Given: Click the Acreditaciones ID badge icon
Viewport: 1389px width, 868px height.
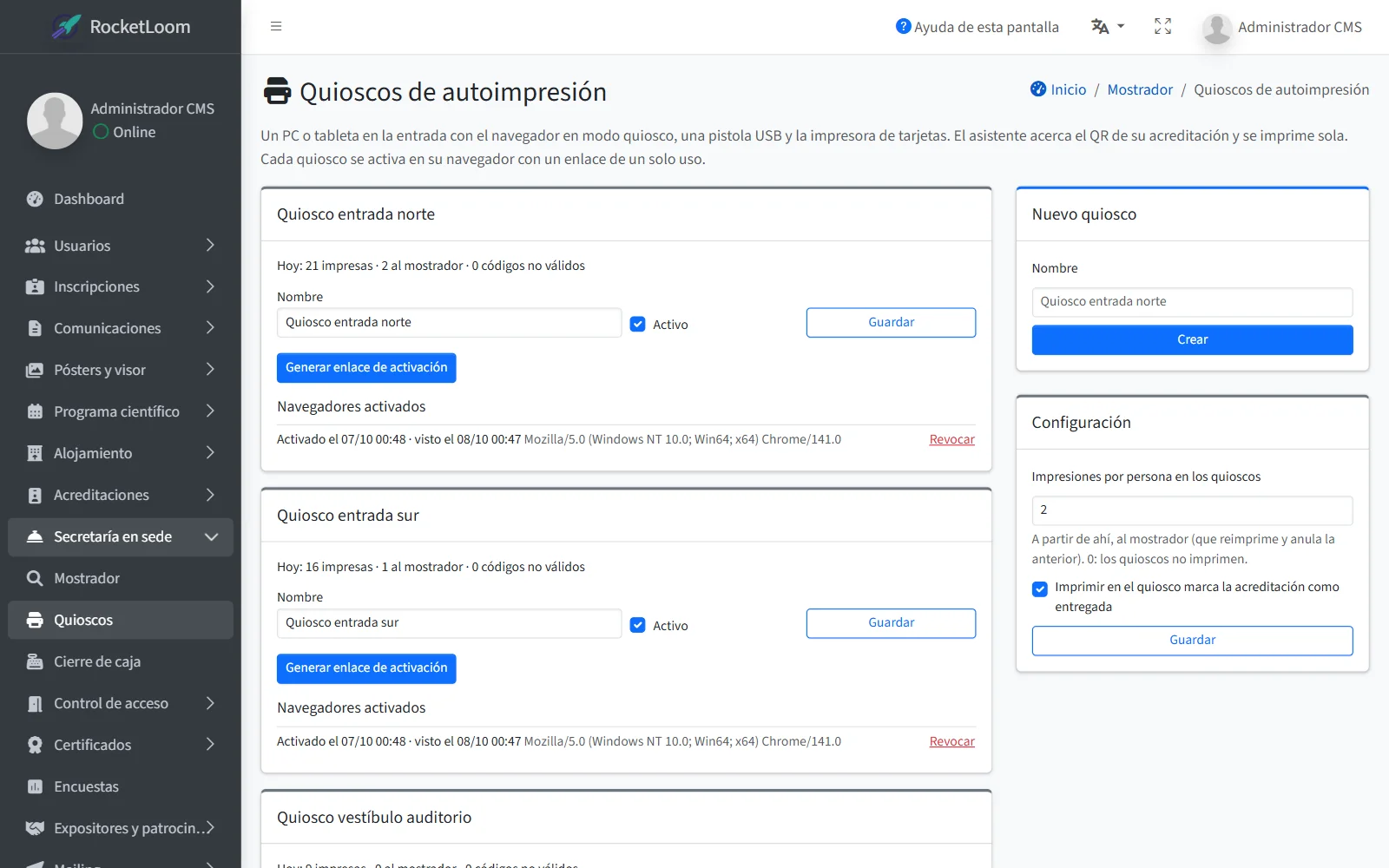Looking at the screenshot, I should (35, 495).
